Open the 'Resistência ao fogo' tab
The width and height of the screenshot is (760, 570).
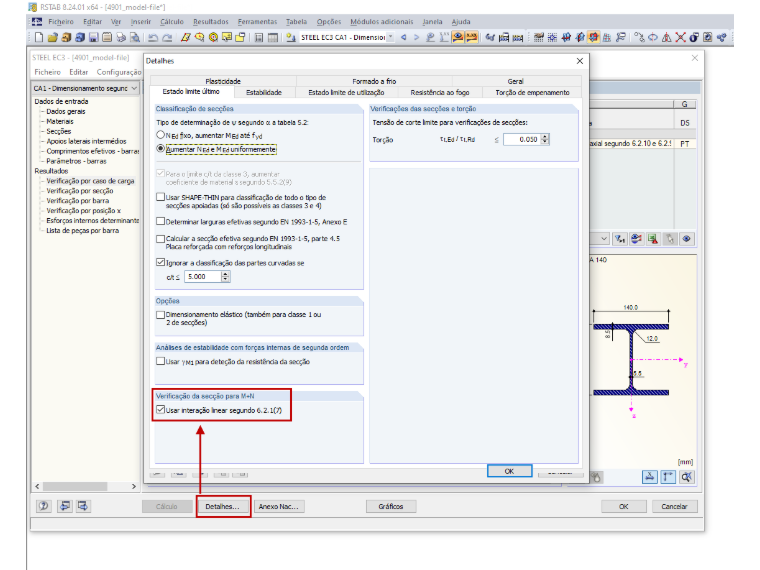[440, 92]
